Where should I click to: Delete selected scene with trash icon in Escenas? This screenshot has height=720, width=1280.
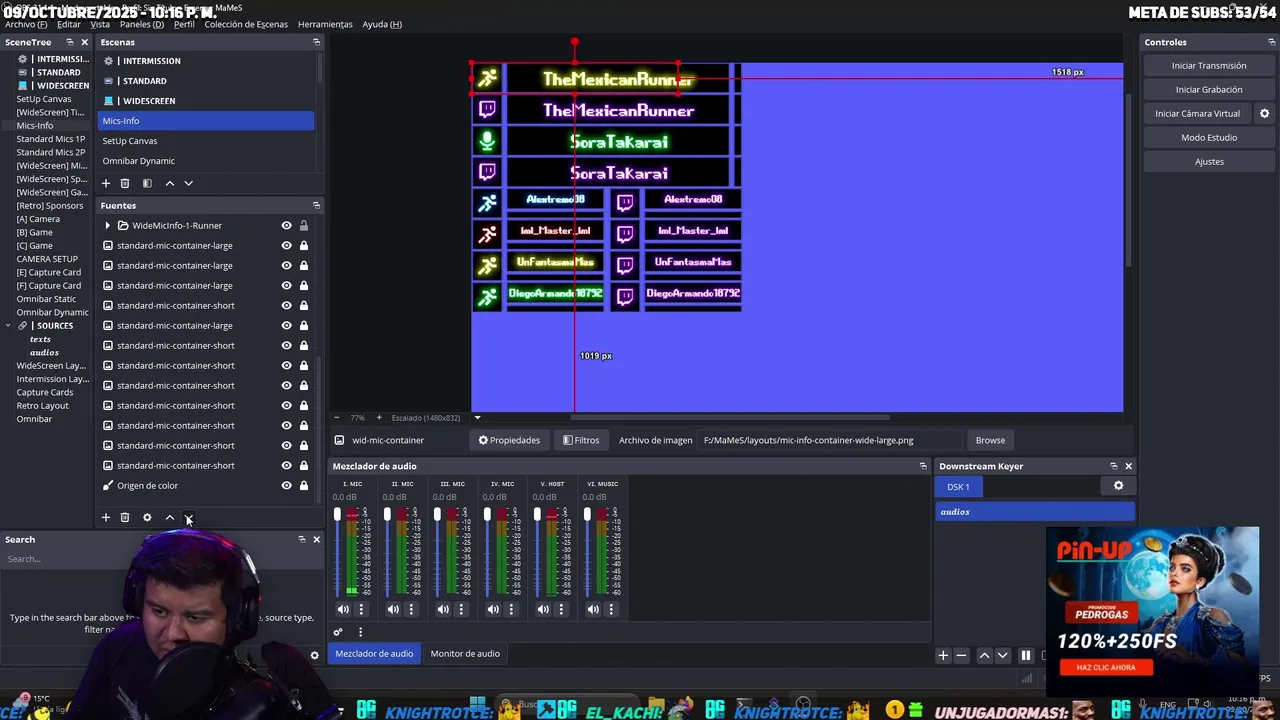point(125,183)
